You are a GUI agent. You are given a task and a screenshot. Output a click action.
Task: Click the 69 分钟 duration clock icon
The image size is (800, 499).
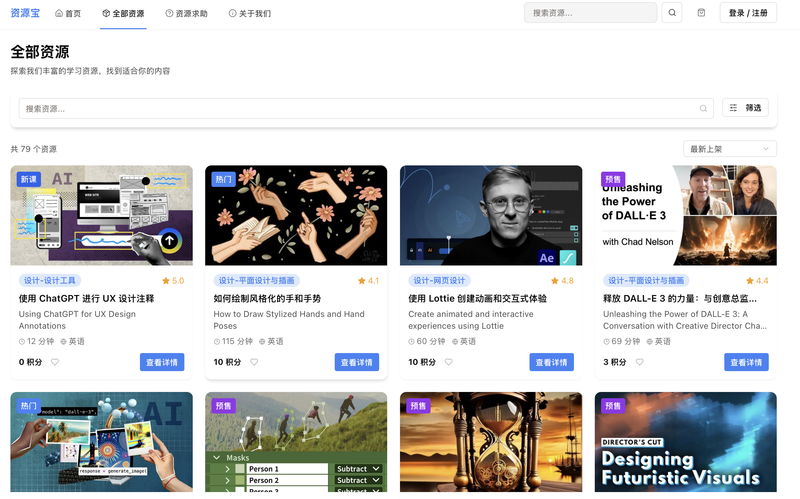click(x=607, y=341)
